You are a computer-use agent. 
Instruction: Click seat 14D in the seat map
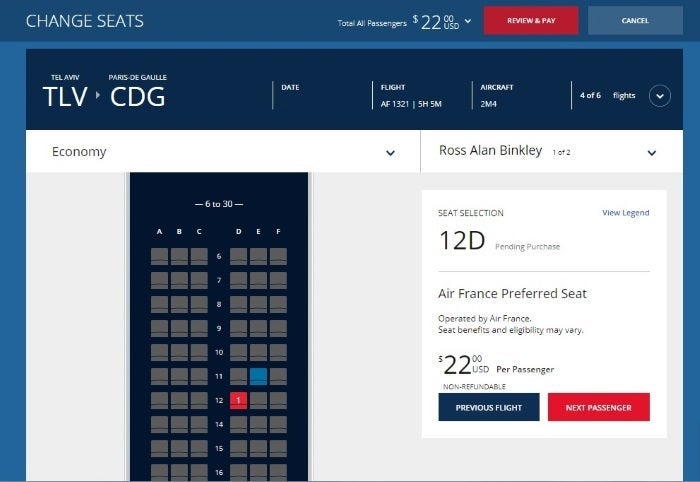[x=238, y=424]
